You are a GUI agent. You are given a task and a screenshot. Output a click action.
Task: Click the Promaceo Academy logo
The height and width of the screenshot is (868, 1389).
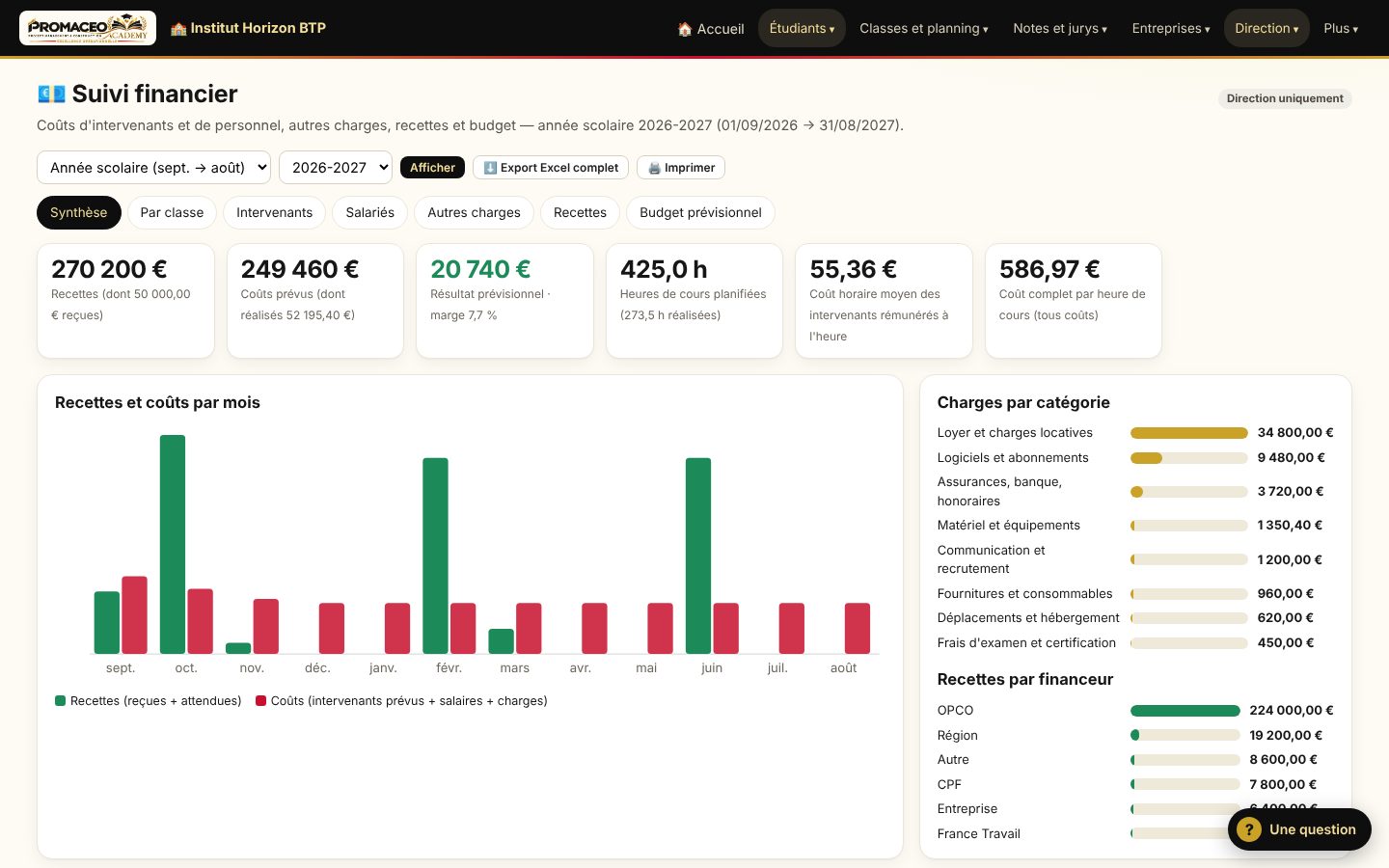[x=88, y=28]
